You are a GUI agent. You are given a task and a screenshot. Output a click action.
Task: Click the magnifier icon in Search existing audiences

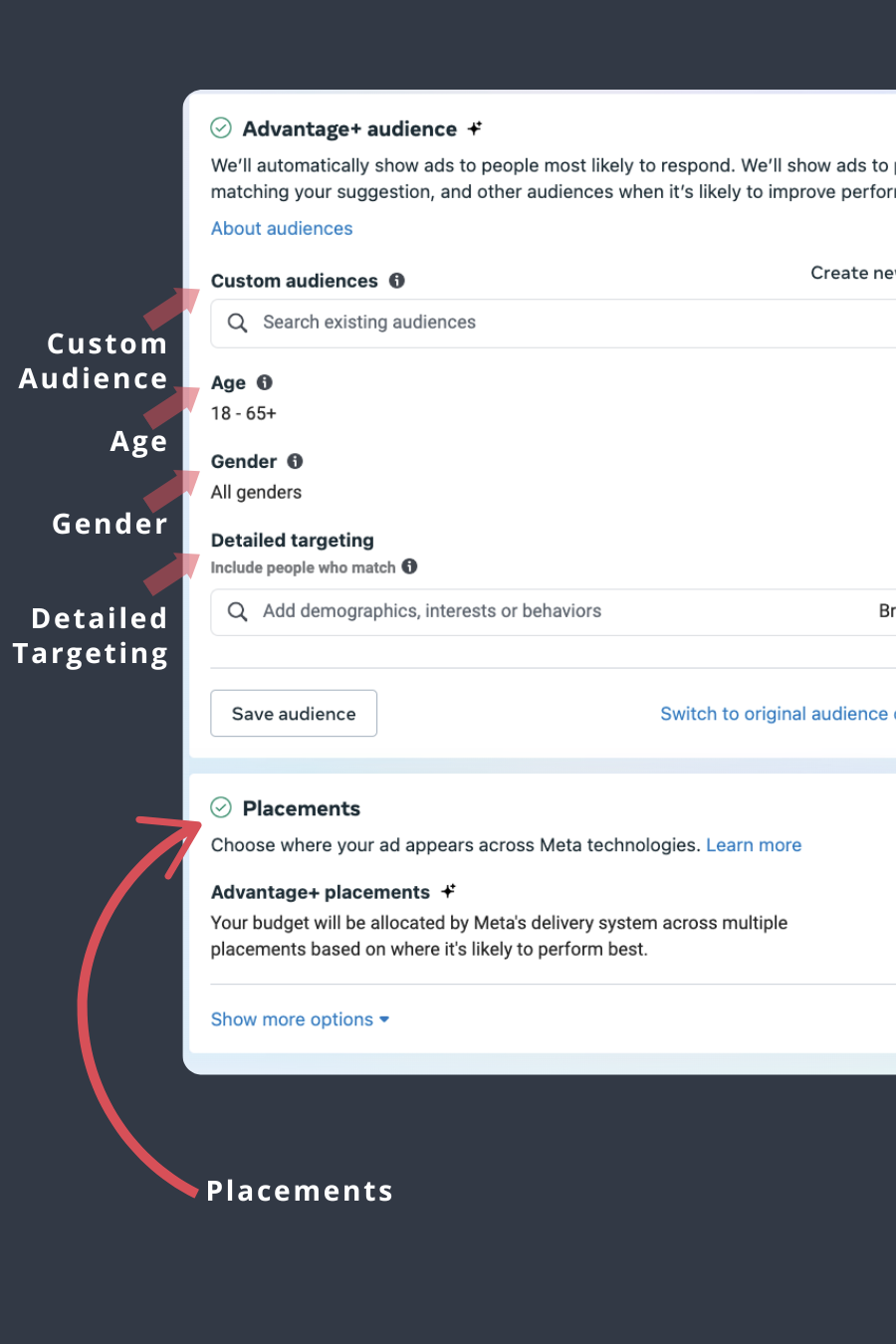coord(237,323)
